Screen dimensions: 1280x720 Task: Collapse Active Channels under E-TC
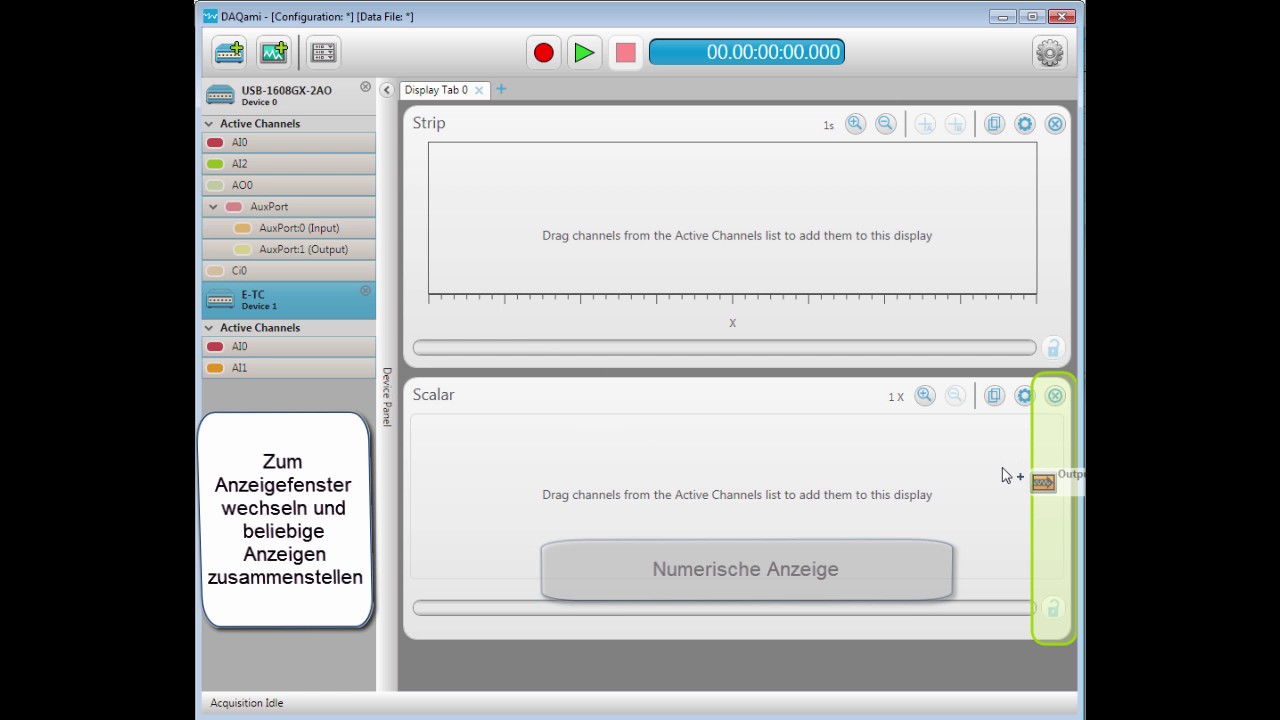pyautogui.click(x=209, y=328)
